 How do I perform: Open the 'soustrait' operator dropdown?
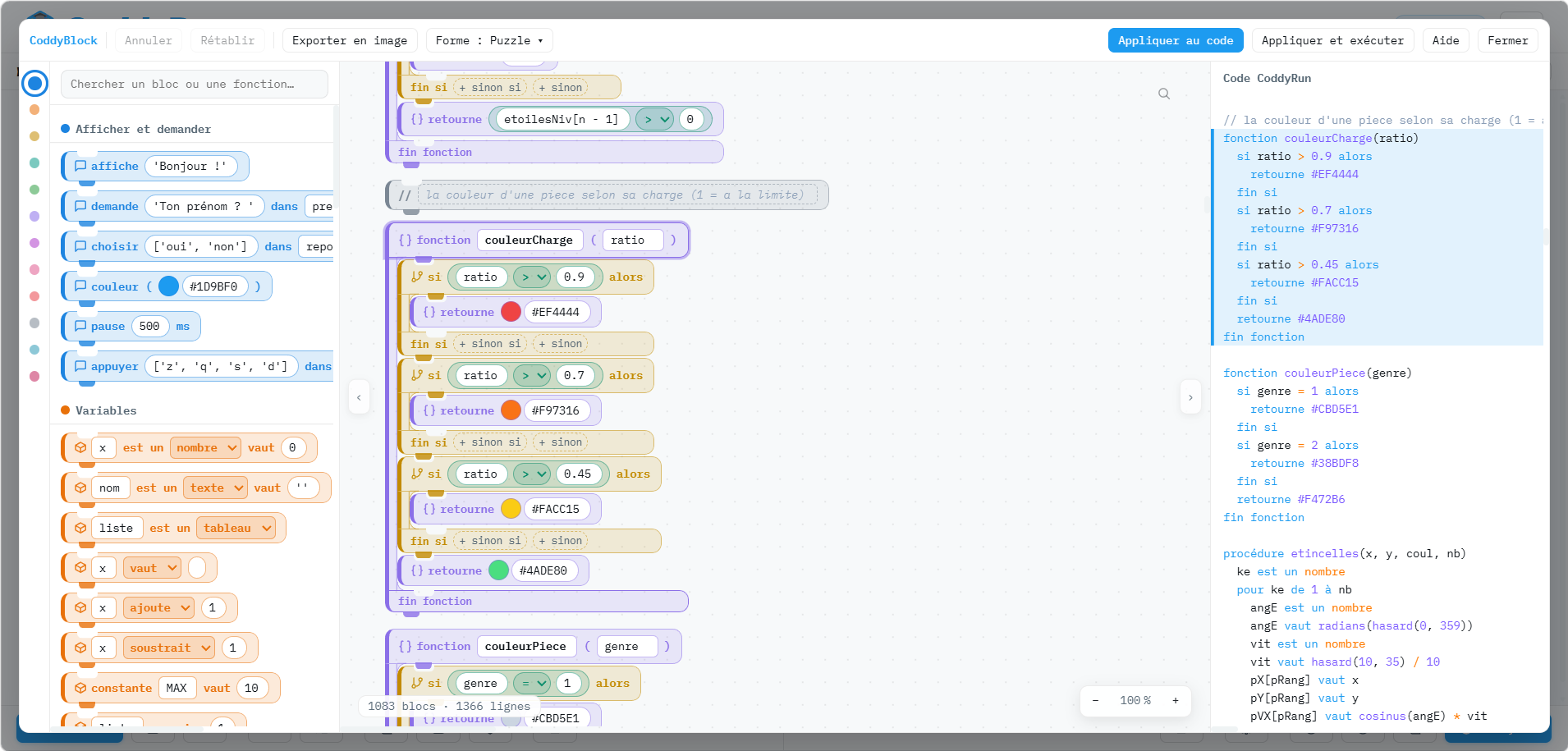click(x=168, y=648)
